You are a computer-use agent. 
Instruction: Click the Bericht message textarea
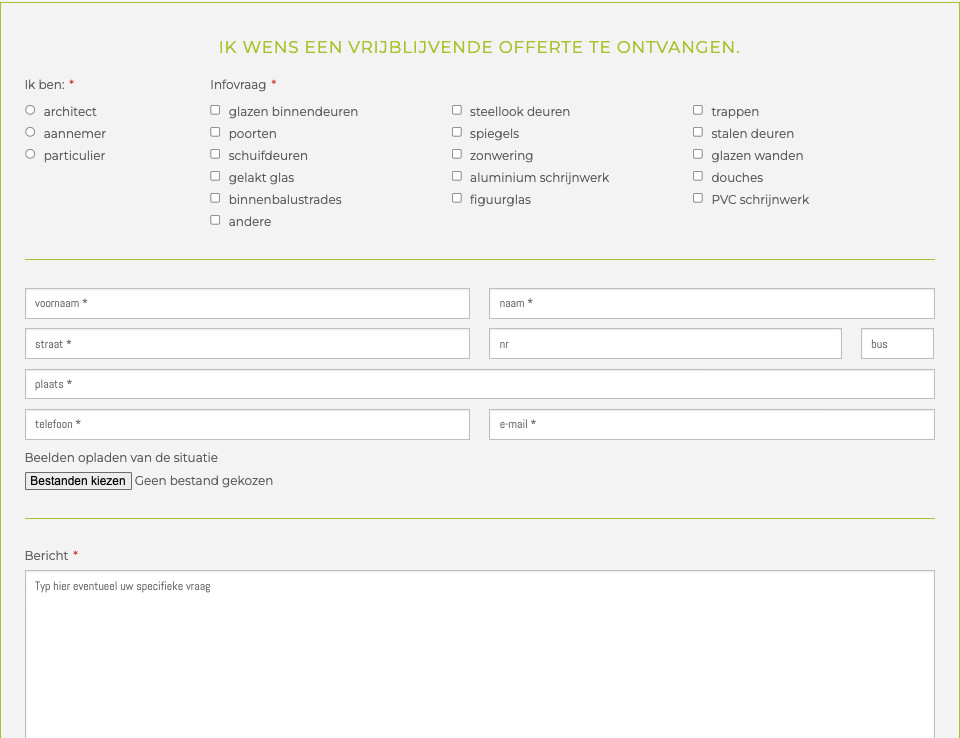tap(480, 650)
